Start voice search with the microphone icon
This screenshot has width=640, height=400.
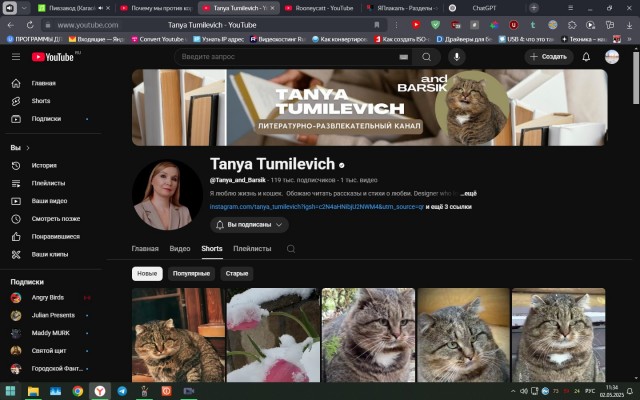pyautogui.click(x=457, y=57)
